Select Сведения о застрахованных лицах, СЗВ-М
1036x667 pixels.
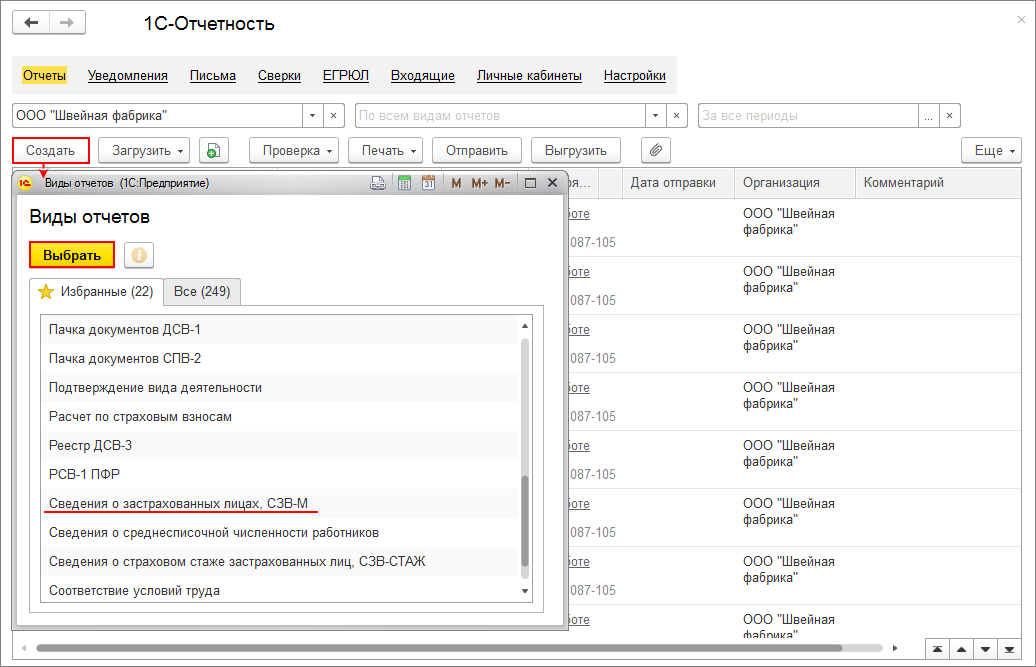(281, 503)
